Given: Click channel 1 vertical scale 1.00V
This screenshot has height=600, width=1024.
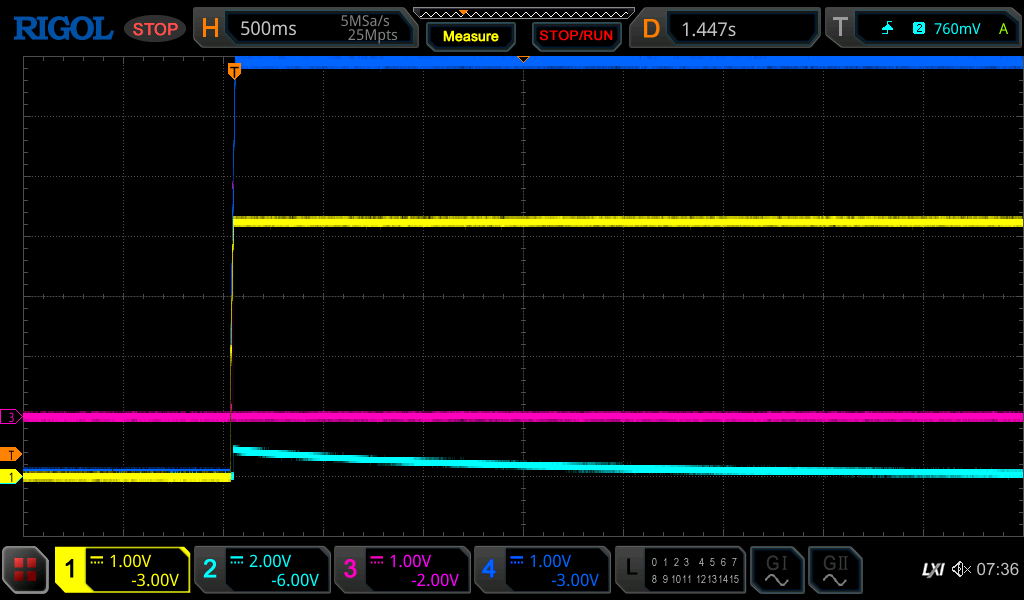Looking at the screenshot, I should pos(130,561).
